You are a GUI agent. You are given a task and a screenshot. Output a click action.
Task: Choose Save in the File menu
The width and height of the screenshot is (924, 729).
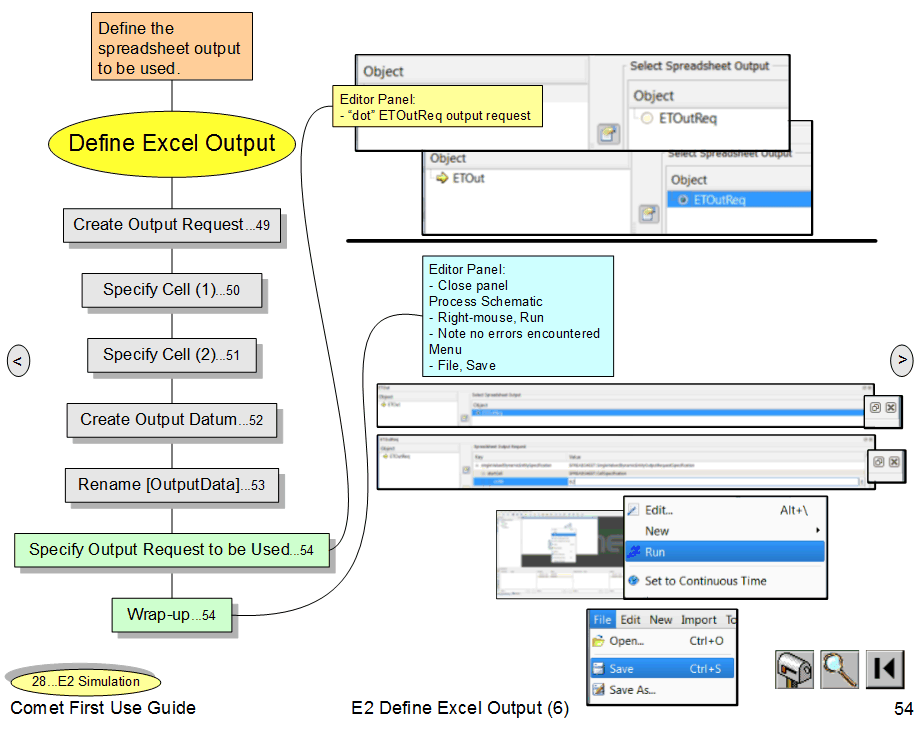tap(662, 668)
